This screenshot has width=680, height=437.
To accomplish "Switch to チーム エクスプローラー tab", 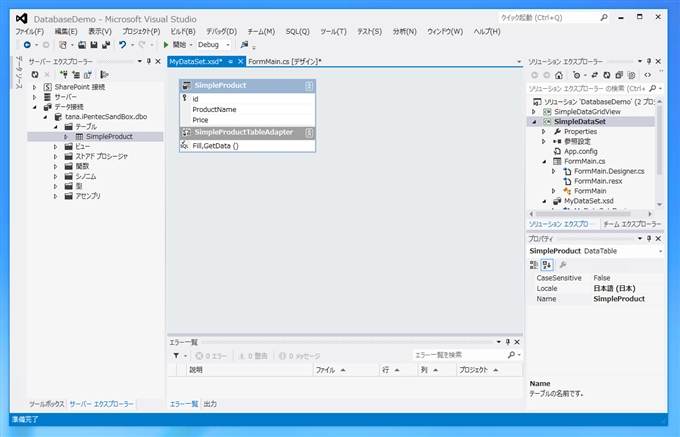I will [632, 224].
